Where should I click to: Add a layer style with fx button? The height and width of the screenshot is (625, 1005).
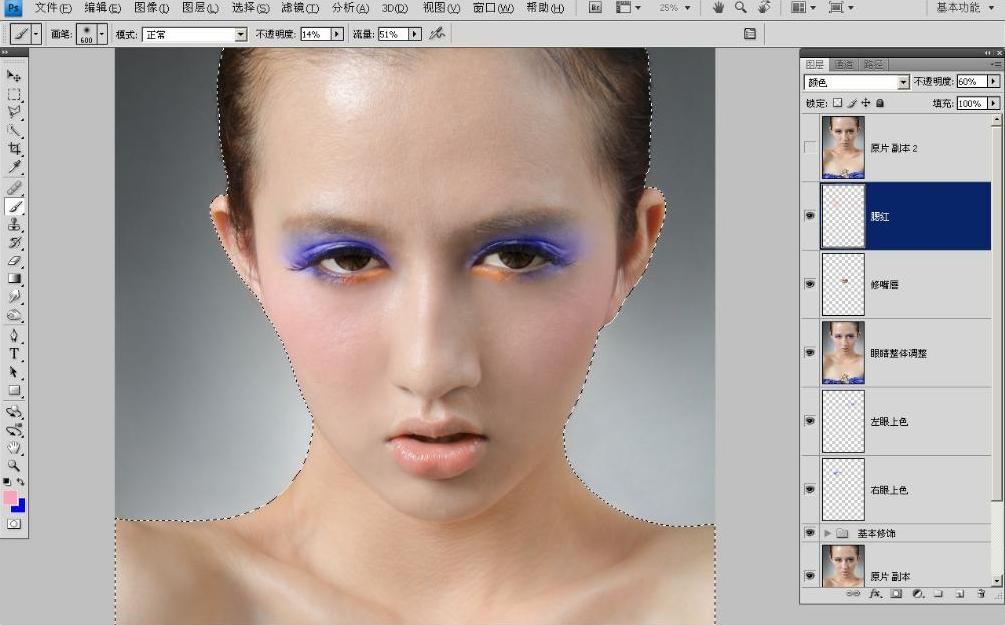875,594
